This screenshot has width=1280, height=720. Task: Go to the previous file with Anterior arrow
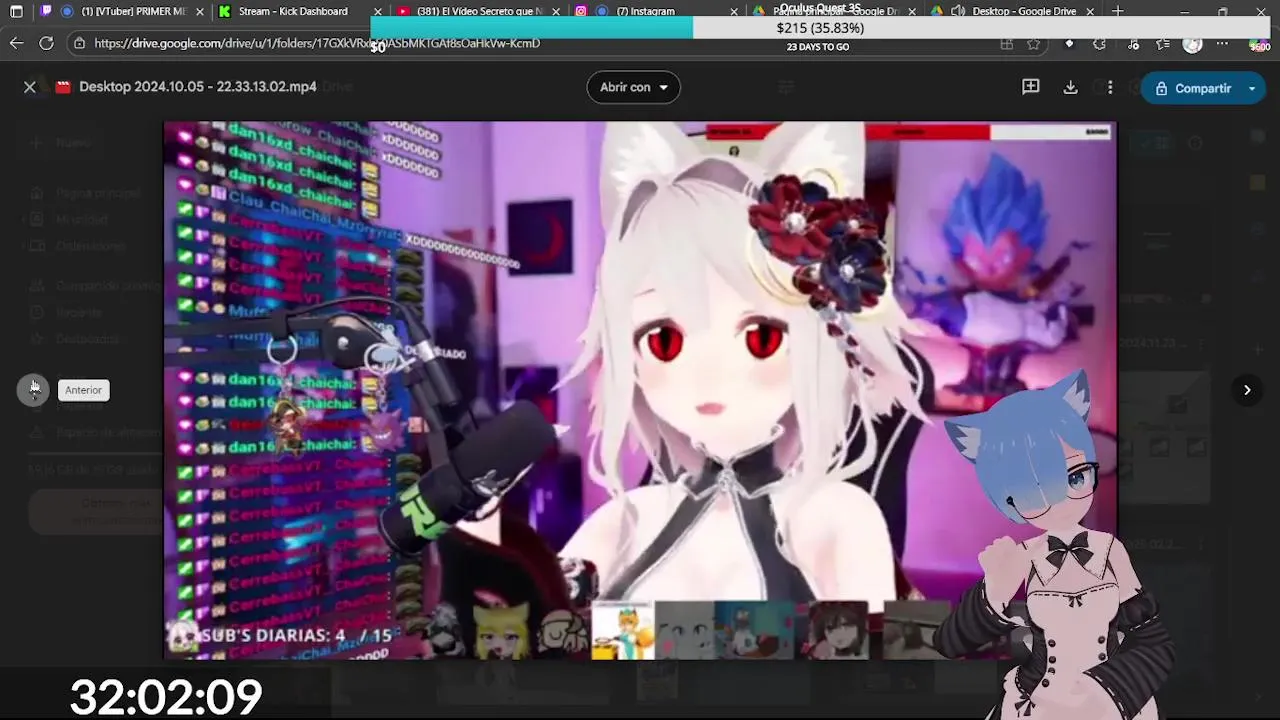[34, 390]
